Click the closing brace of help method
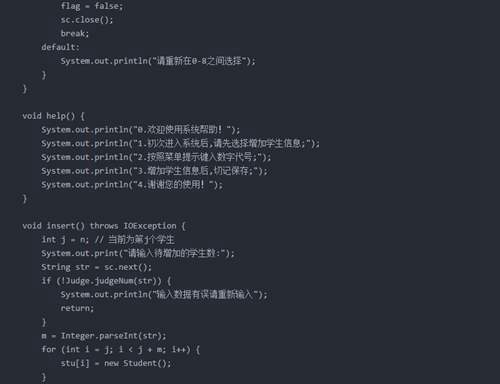Image resolution: width=500 pixels, height=384 pixels. click(x=24, y=199)
